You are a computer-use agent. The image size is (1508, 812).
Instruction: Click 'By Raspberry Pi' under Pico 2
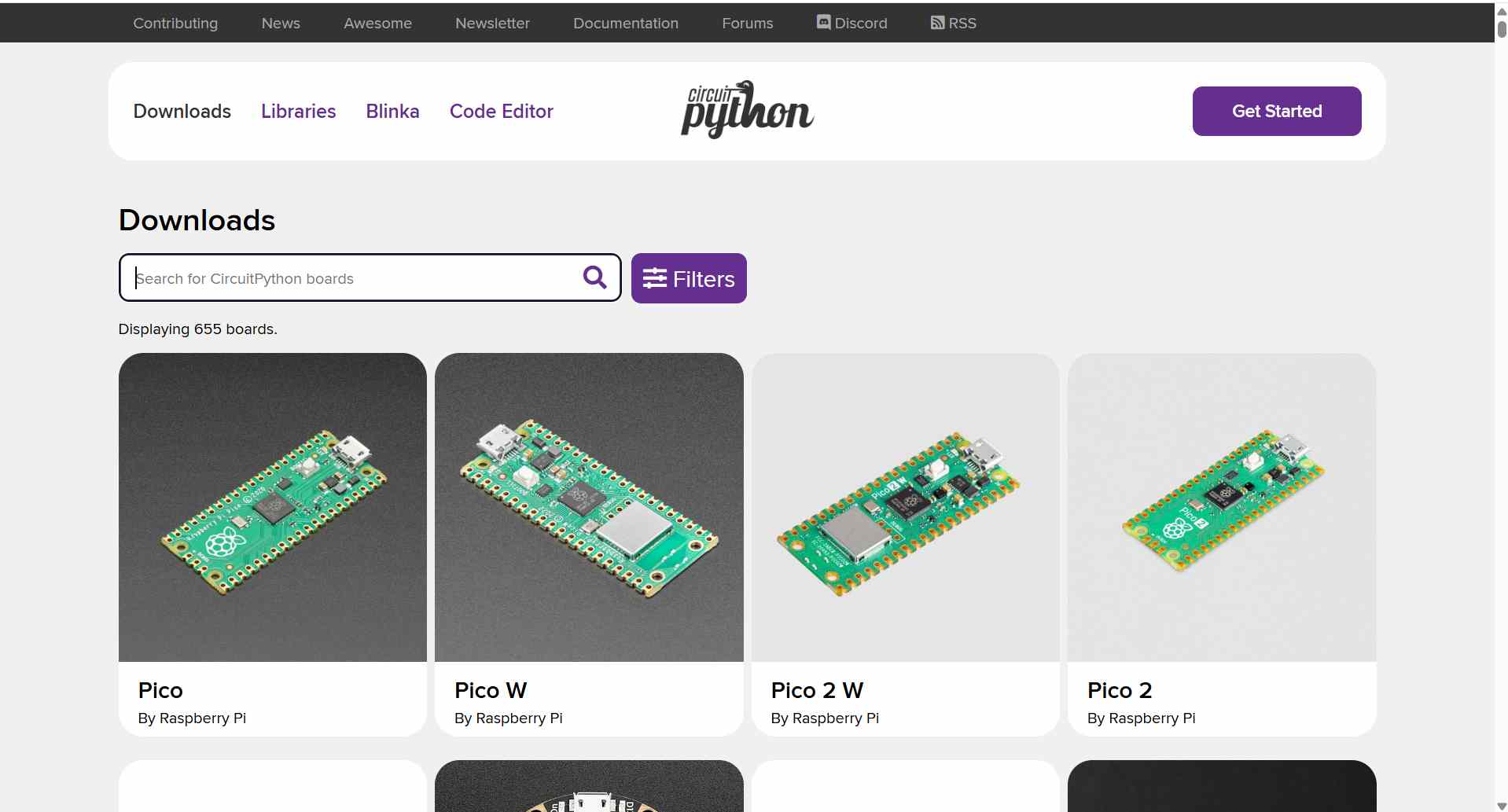pyautogui.click(x=1141, y=718)
